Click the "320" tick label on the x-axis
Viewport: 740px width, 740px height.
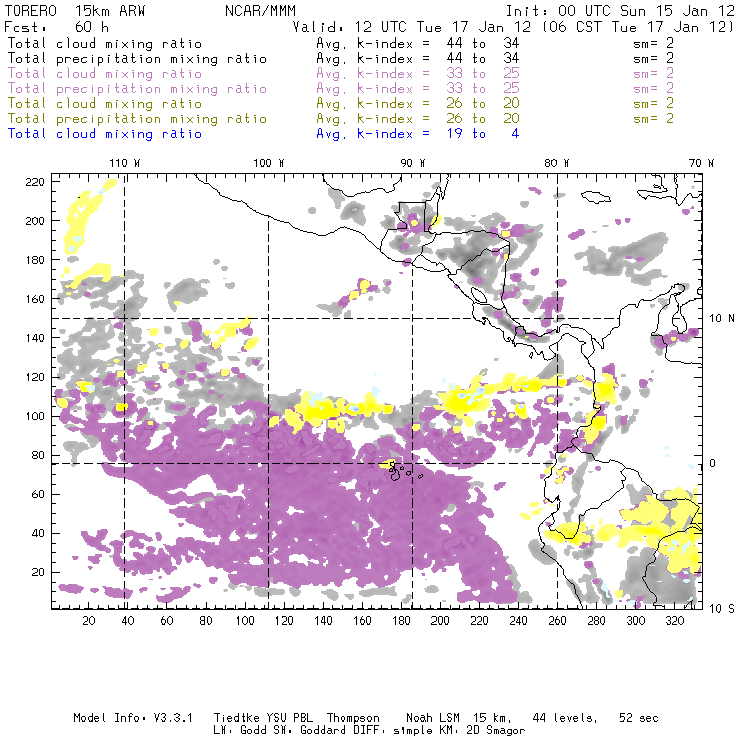674,621
